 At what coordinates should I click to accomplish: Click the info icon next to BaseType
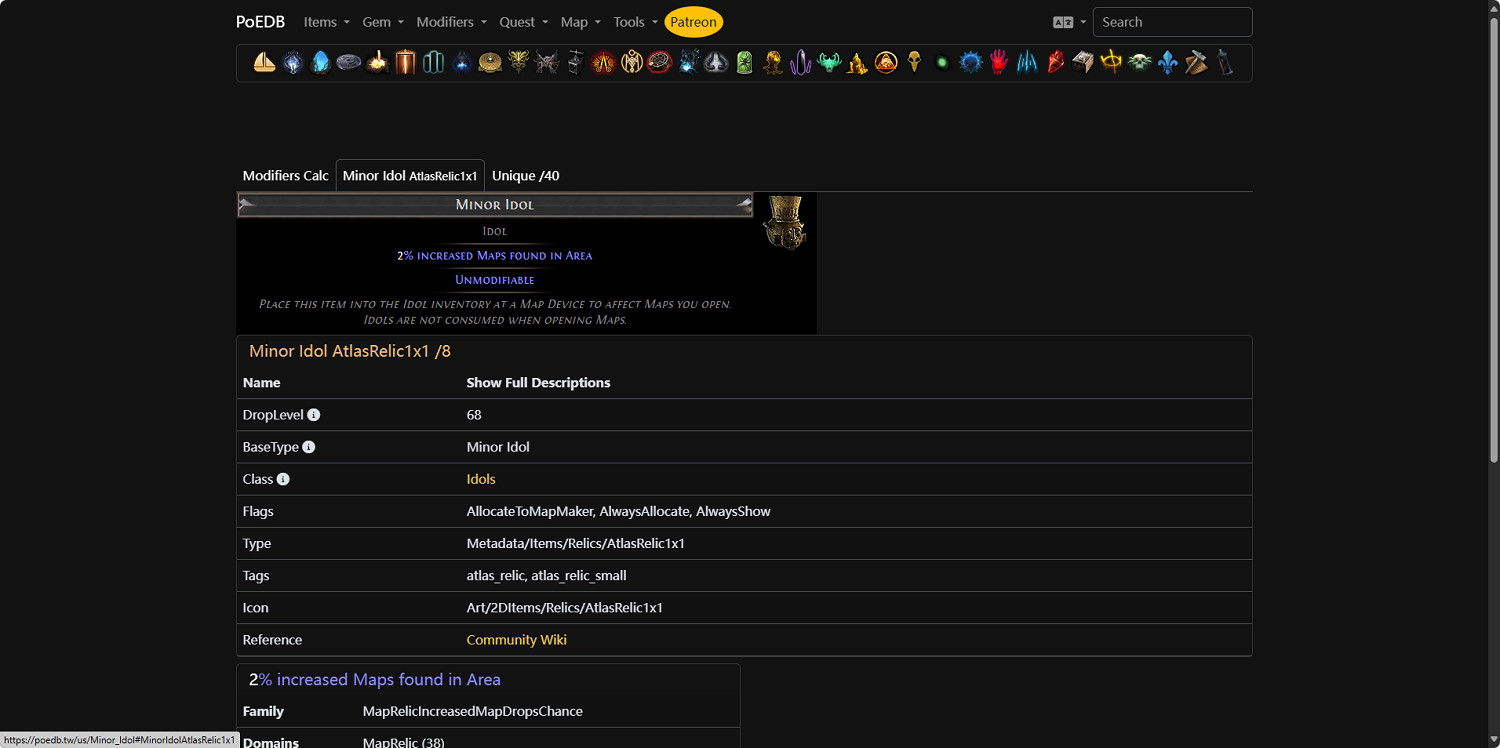309,447
